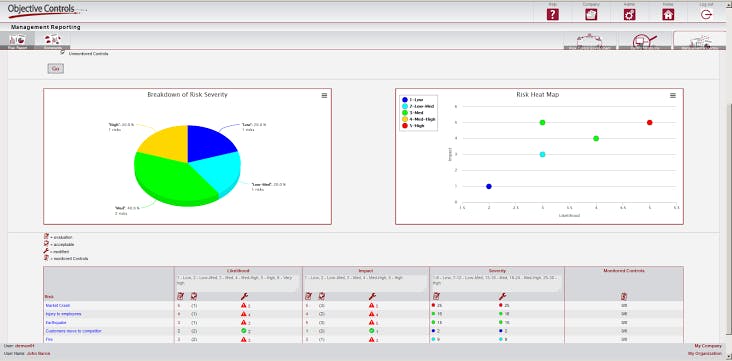Open Help with the question mark icon
This screenshot has height=361, width=732.
tap(552, 14)
